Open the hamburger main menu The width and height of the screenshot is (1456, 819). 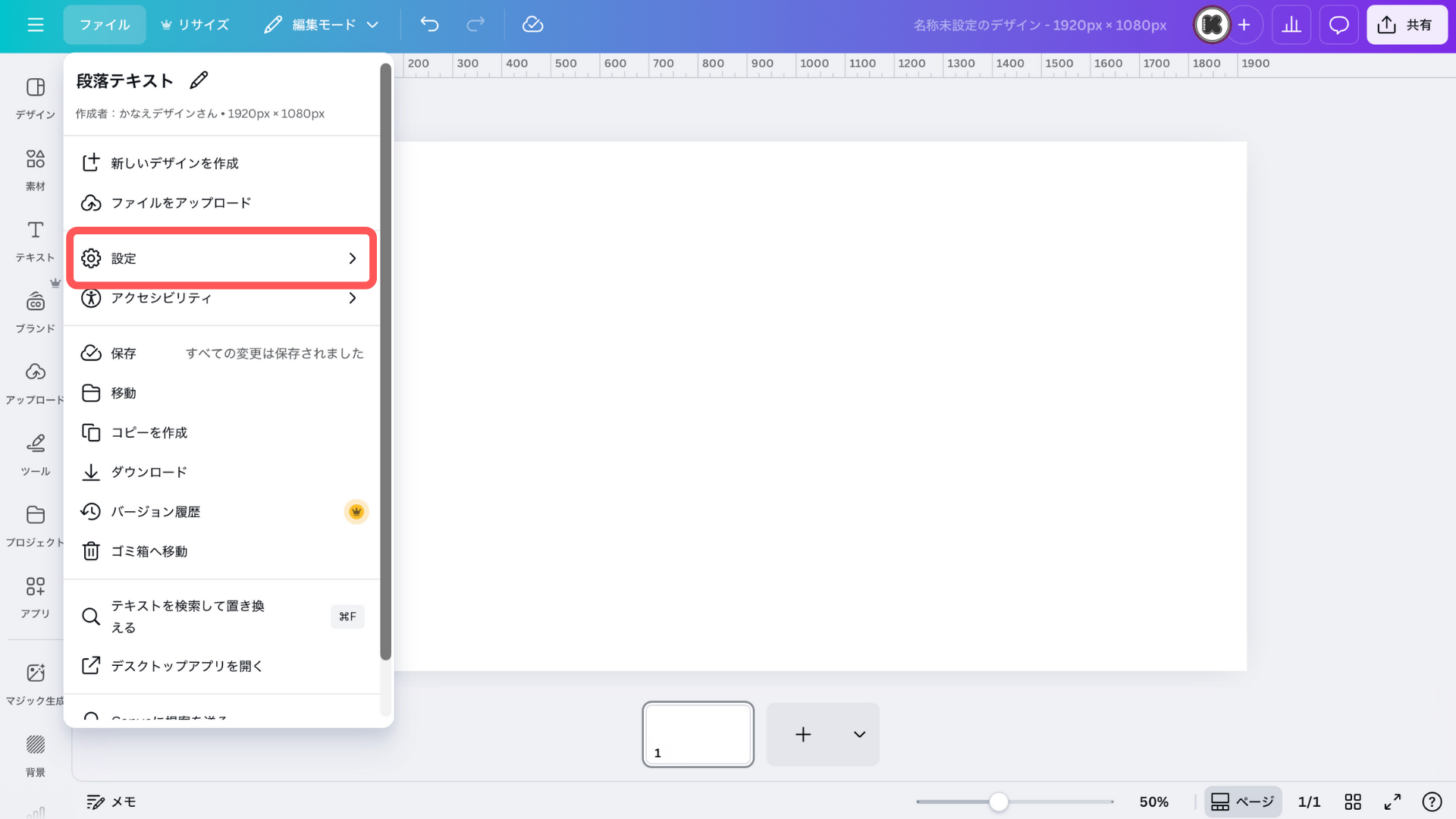[x=36, y=25]
